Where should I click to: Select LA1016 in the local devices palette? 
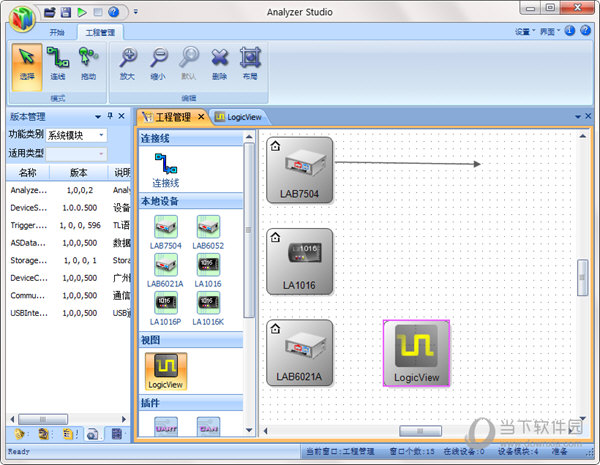pos(208,271)
